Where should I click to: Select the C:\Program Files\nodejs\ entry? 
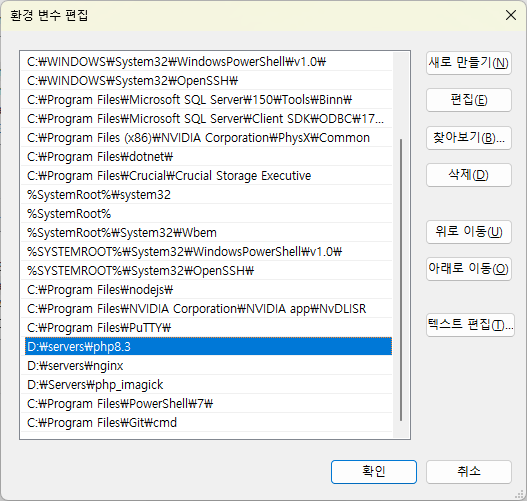coord(208,290)
